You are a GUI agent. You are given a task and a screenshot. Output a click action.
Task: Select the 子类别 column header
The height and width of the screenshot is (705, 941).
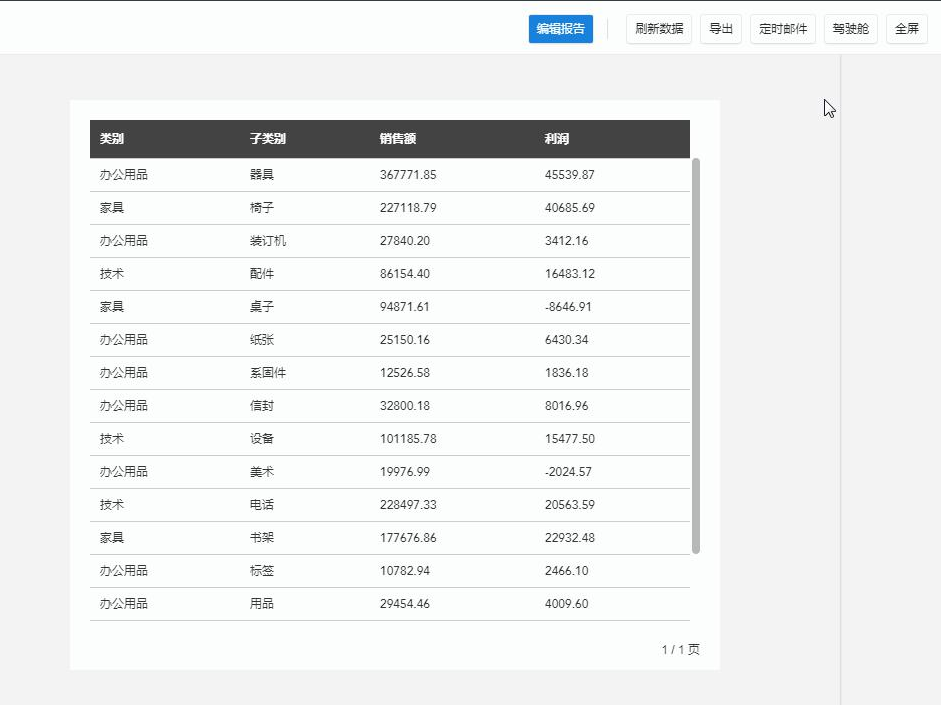267,139
